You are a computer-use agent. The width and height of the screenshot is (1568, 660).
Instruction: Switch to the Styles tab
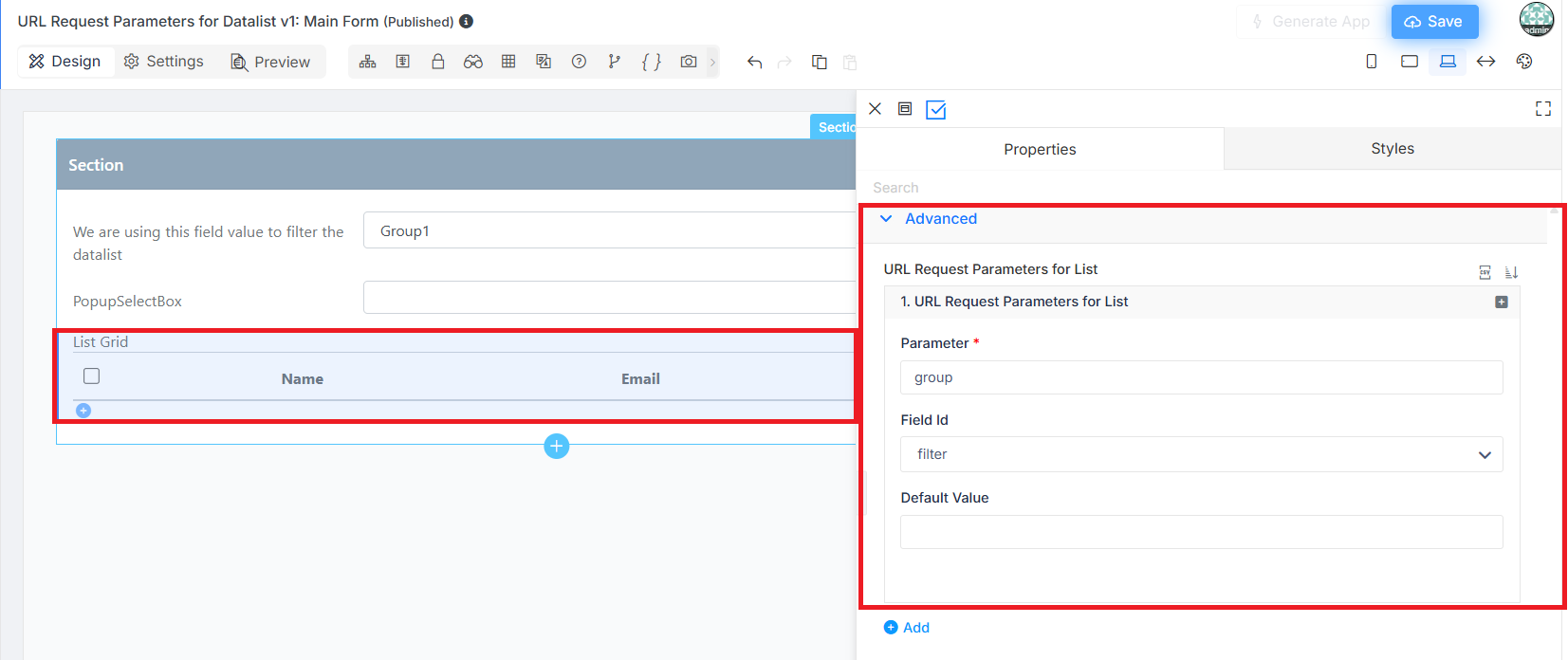click(1393, 149)
